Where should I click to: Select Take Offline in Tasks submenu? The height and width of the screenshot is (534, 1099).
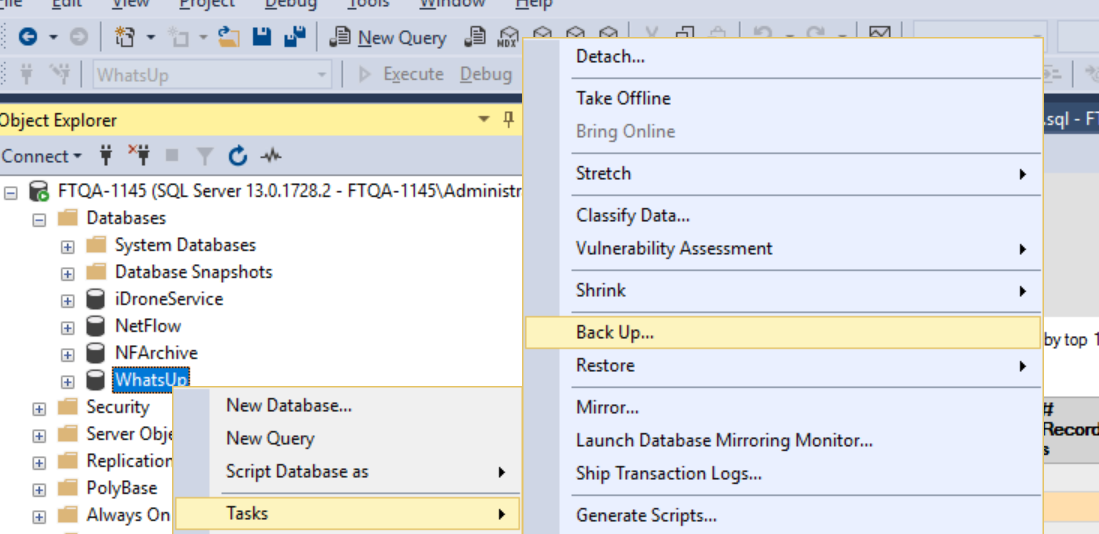tap(623, 98)
